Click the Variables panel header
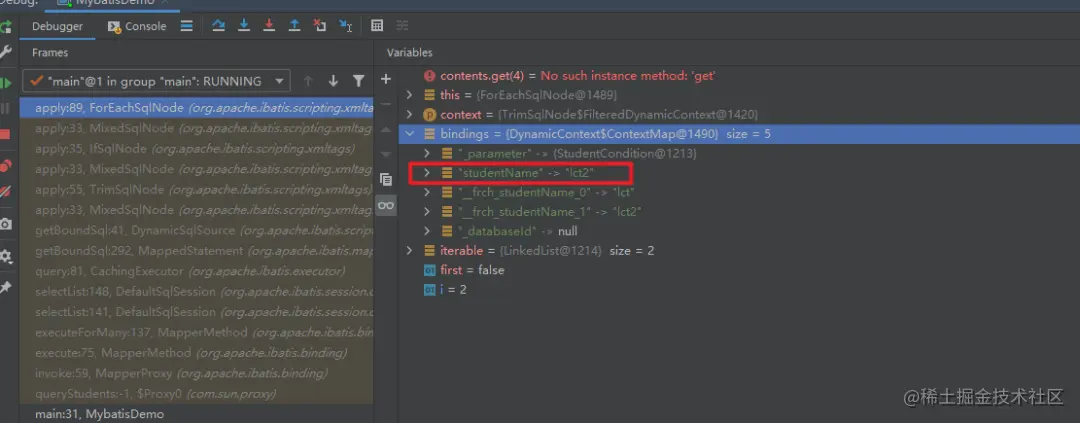The image size is (1080, 423). pos(409,52)
